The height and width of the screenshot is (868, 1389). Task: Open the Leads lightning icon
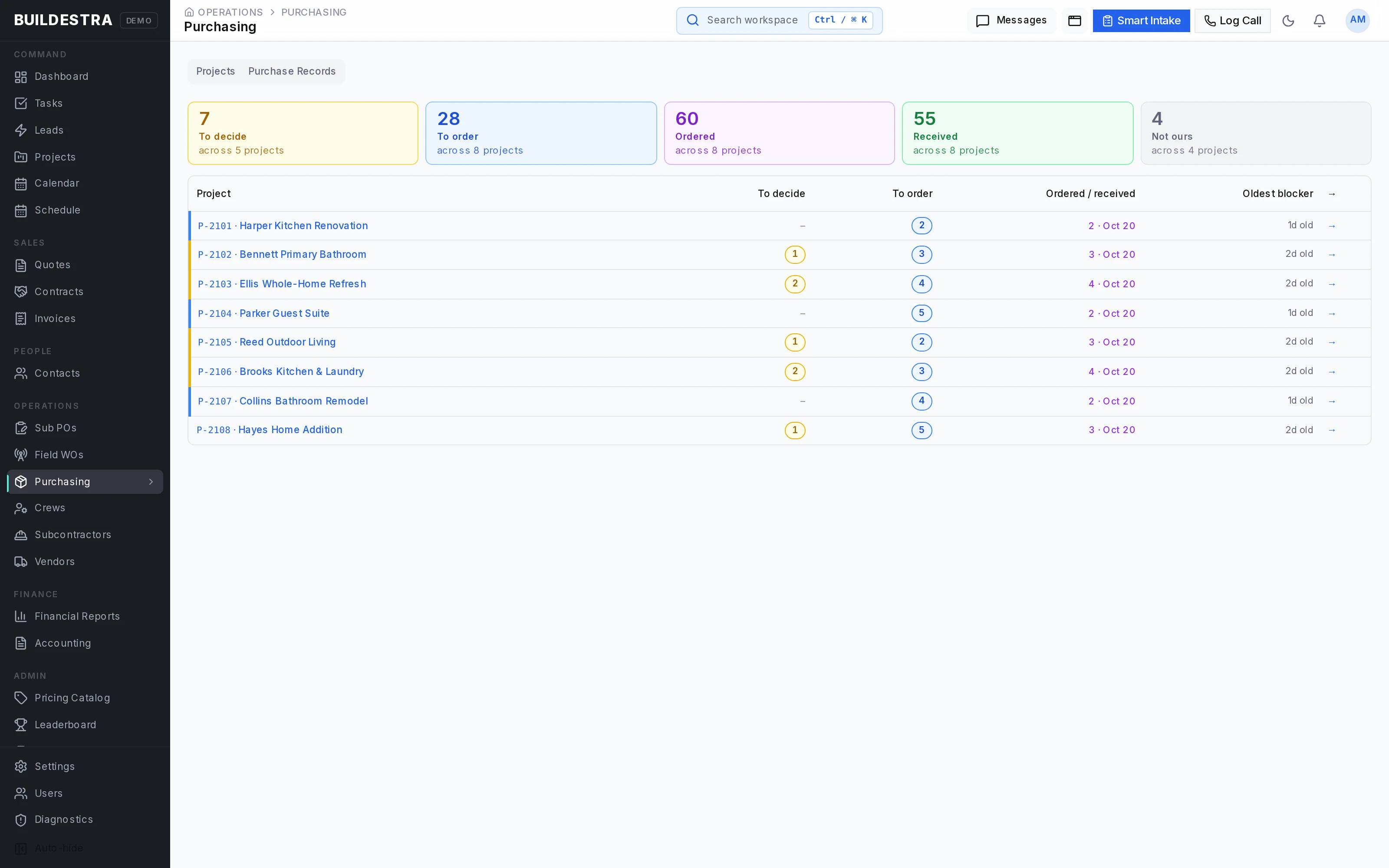click(21, 130)
